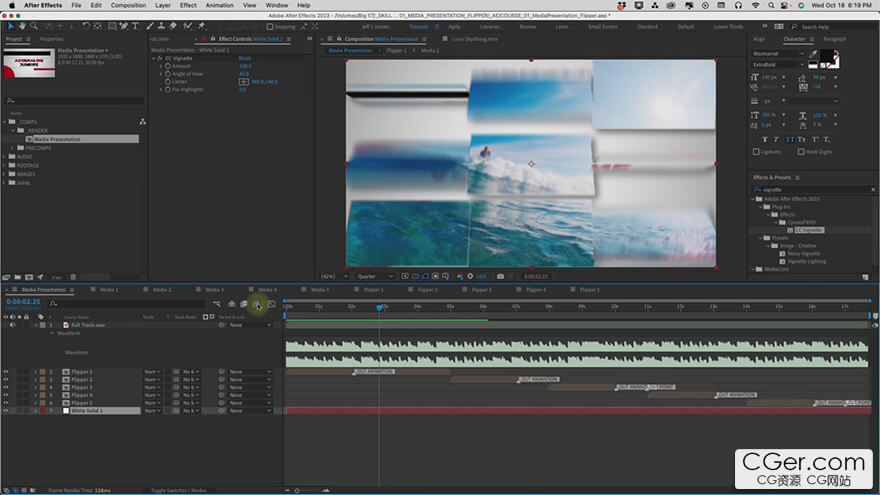The image size is (880, 495).
Task: Click the frame blending icon in timeline
Action: pyautogui.click(x=244, y=304)
